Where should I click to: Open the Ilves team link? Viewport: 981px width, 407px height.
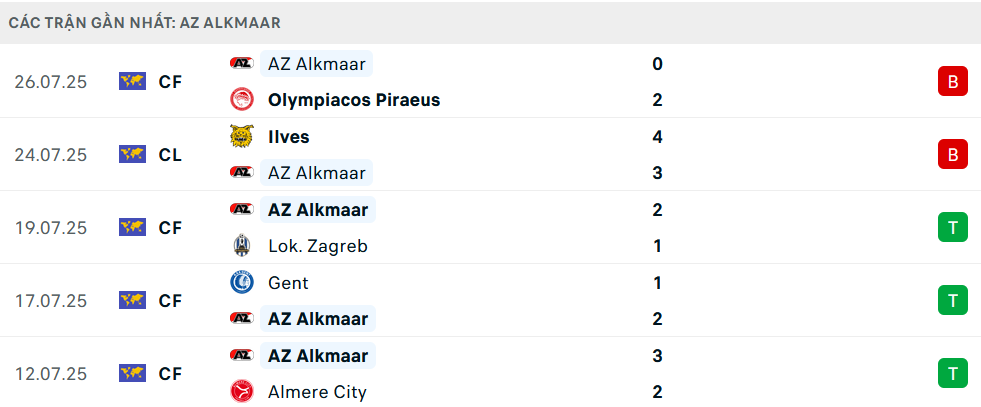tap(288, 137)
